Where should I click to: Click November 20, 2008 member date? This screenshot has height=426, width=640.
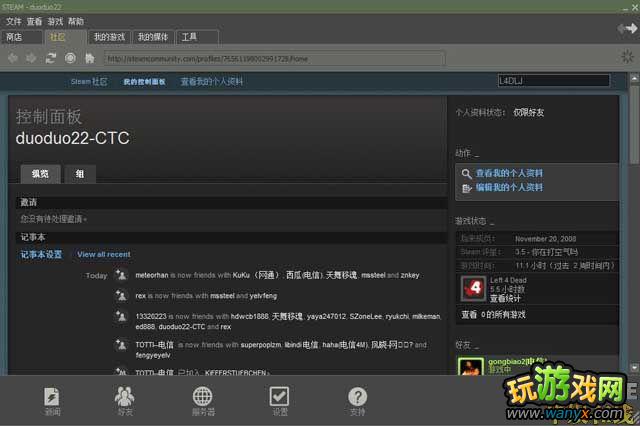546,239
